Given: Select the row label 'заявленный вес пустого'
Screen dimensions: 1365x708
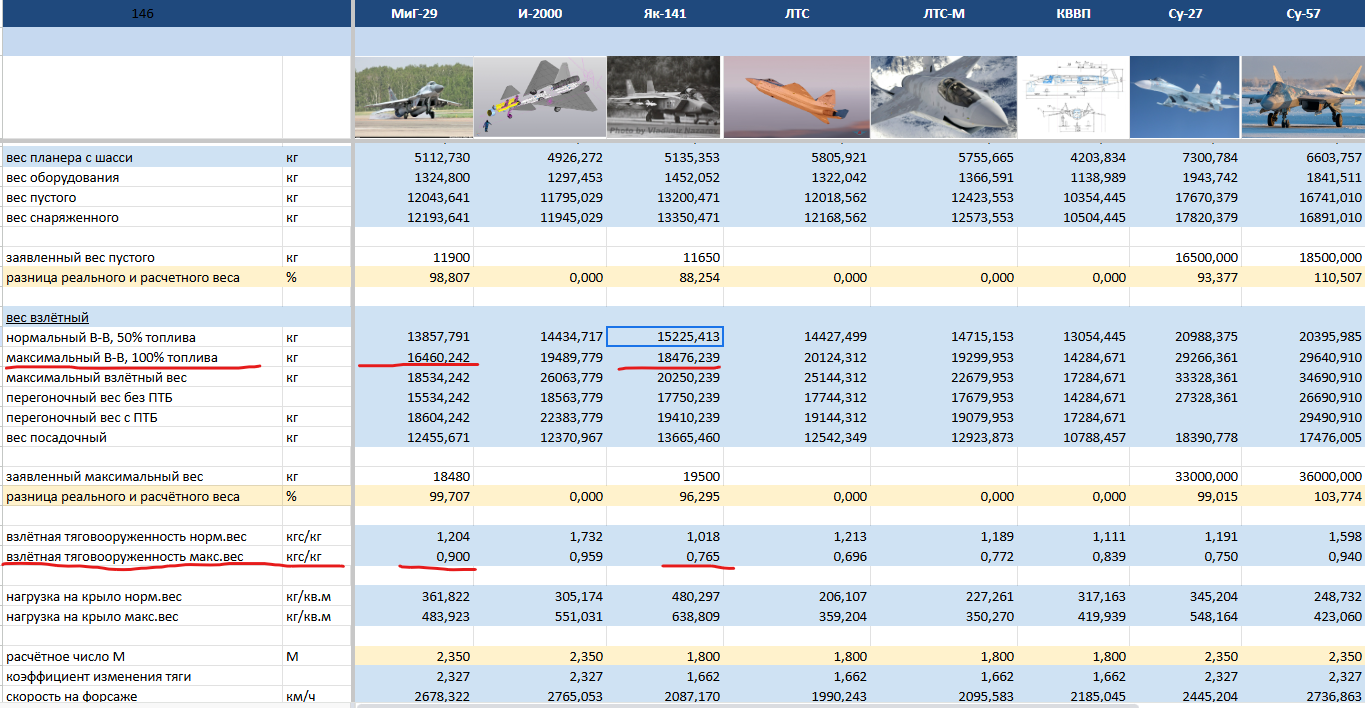Looking at the screenshot, I should pos(80,258).
